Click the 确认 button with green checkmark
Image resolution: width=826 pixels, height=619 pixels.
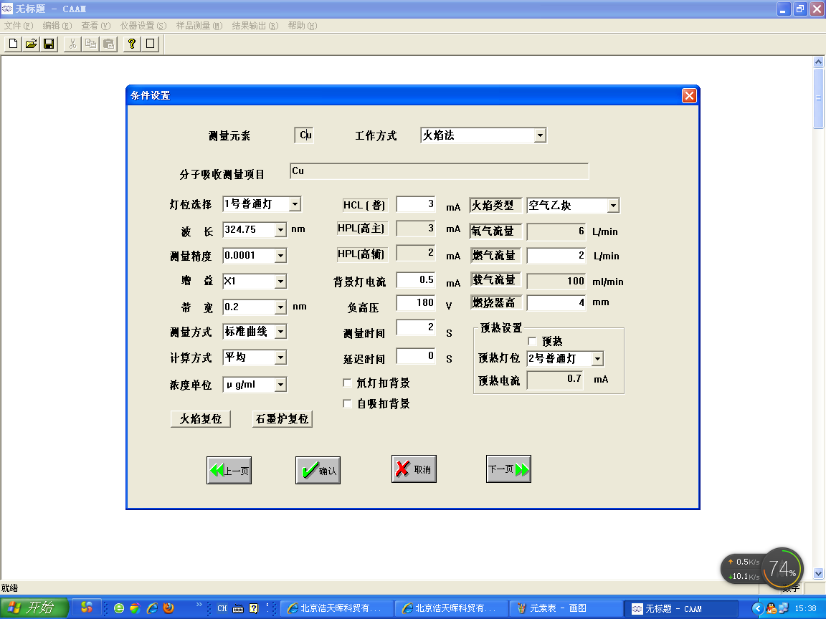coord(319,469)
